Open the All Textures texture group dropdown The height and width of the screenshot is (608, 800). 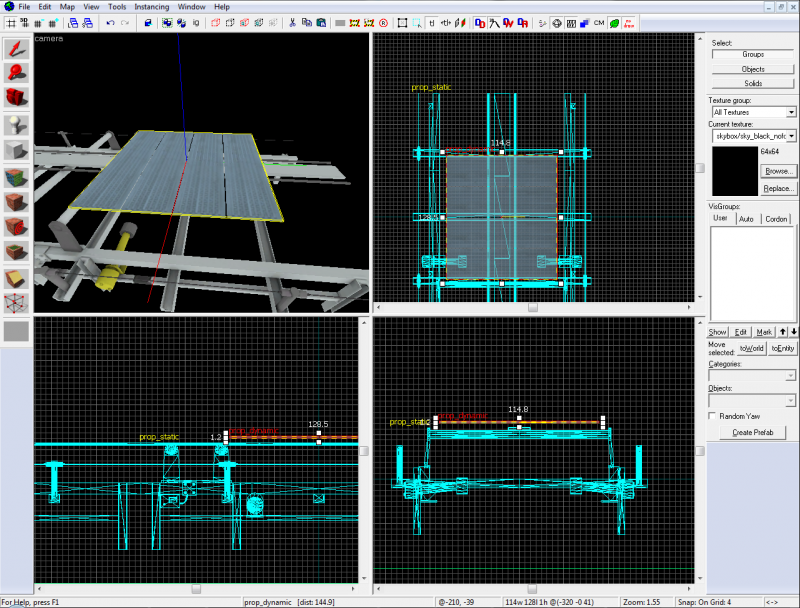click(789, 112)
